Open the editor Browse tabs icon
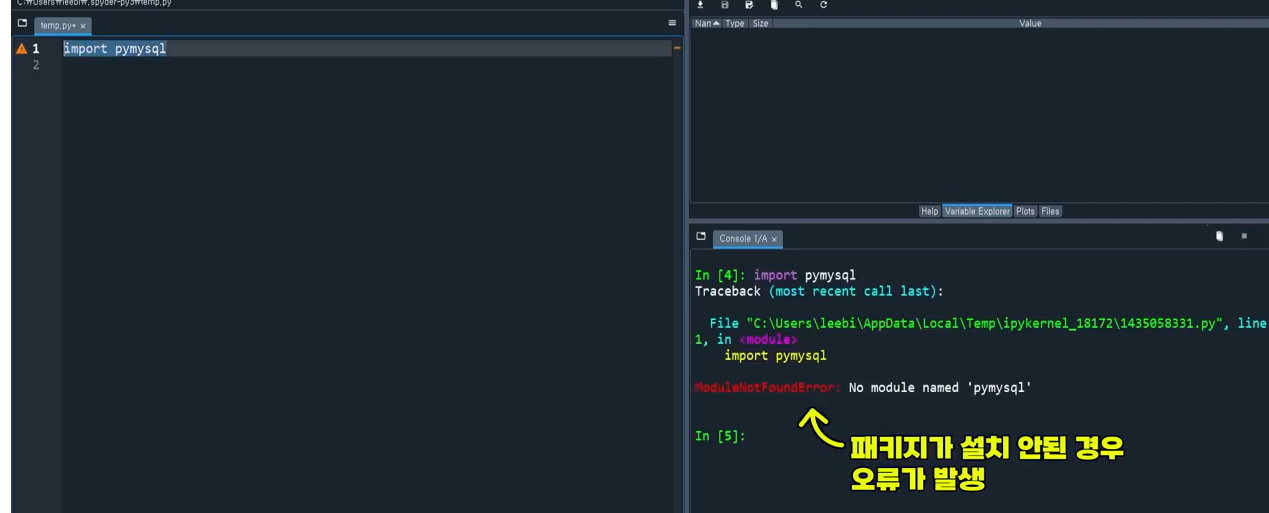 pyautogui.click(x=22, y=22)
